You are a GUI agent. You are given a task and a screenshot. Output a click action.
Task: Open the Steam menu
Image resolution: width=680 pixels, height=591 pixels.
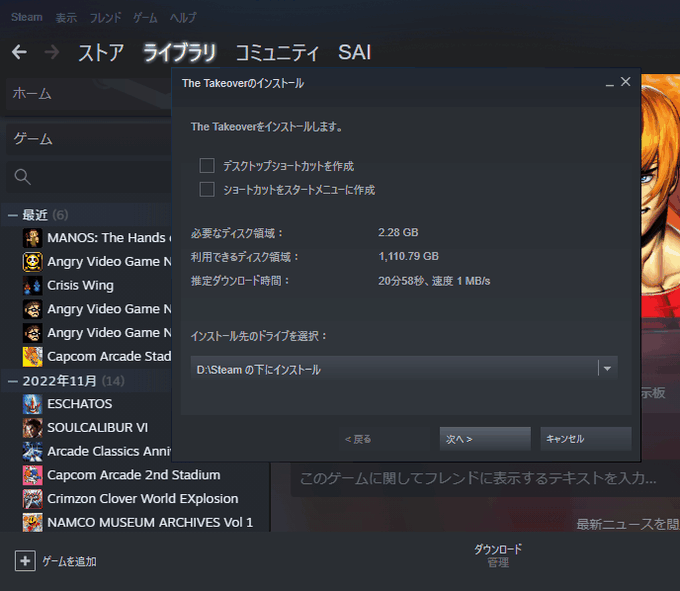coord(27,17)
